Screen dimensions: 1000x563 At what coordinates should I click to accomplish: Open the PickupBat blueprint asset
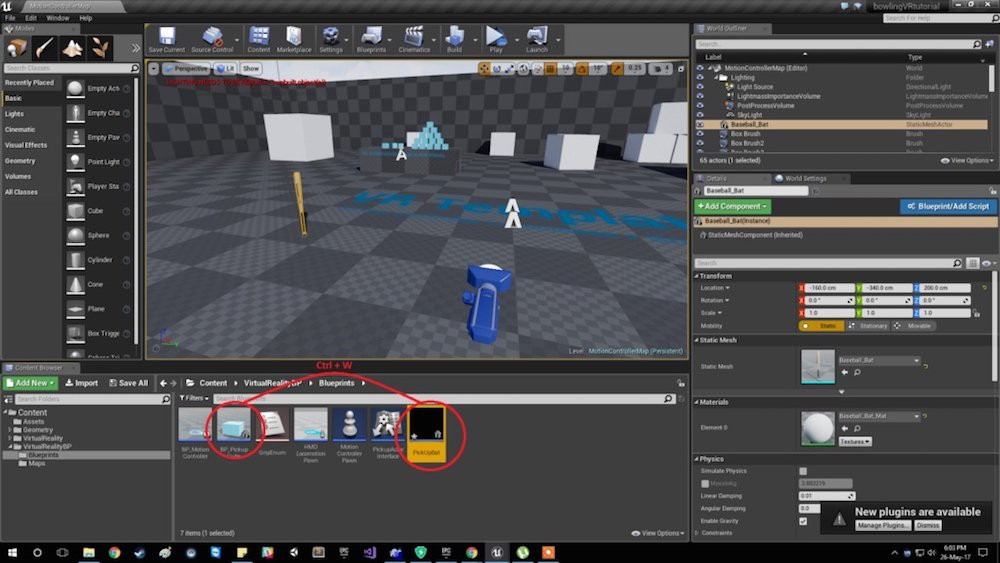click(x=426, y=434)
